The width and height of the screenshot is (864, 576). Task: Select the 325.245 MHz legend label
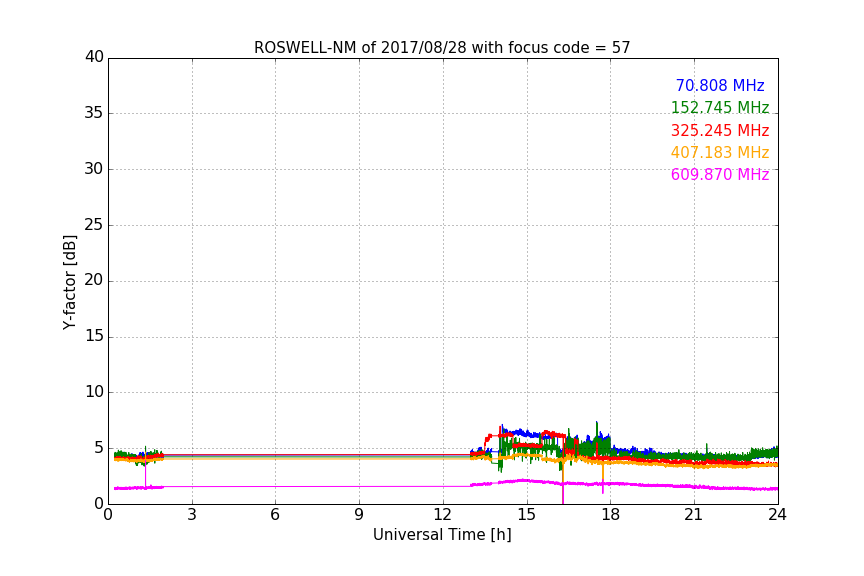tap(720, 130)
